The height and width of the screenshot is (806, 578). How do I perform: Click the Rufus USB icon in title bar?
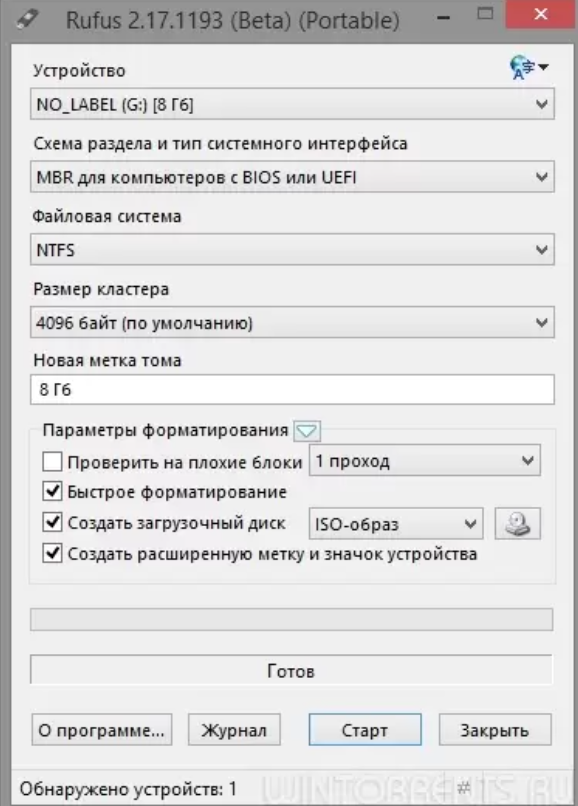27,19
